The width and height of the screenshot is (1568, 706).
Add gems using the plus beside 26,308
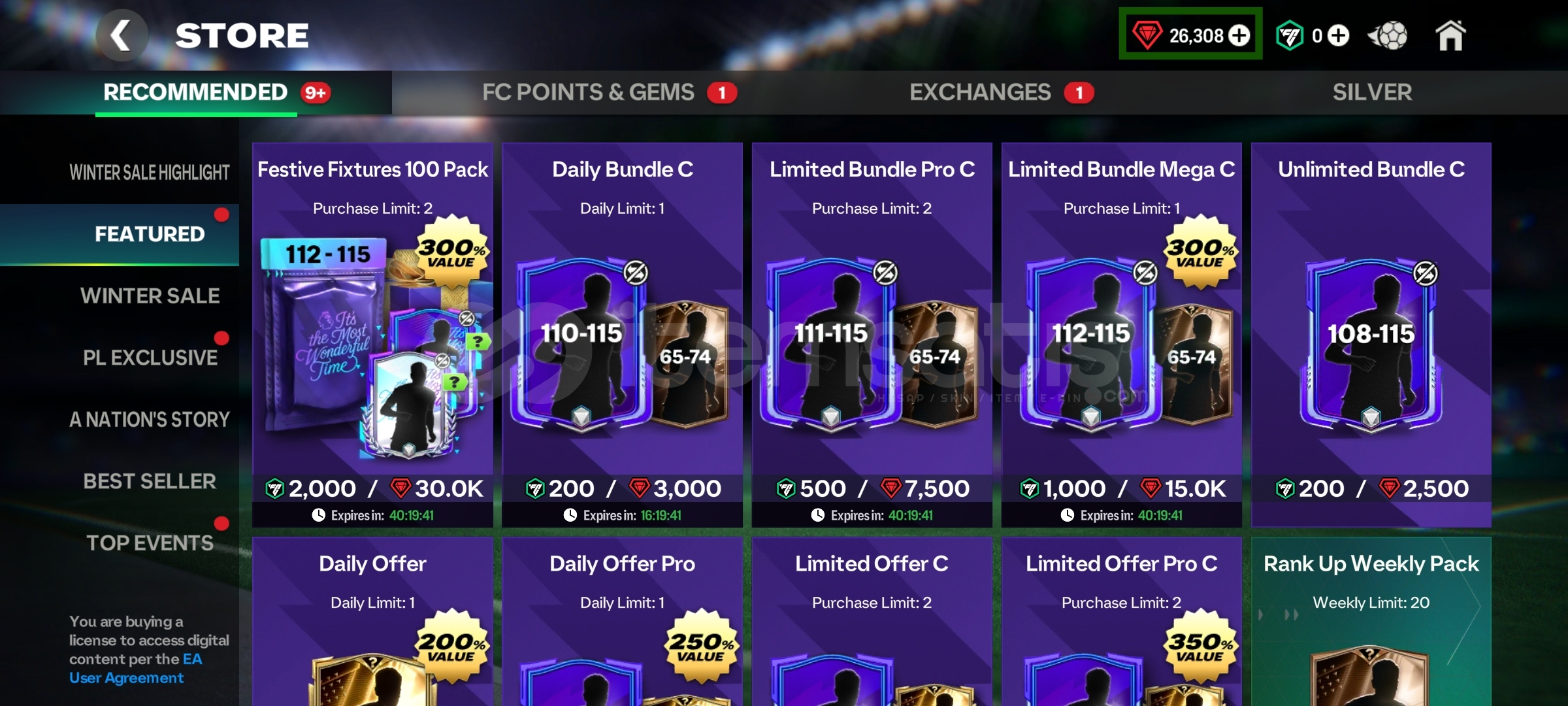tap(1239, 35)
